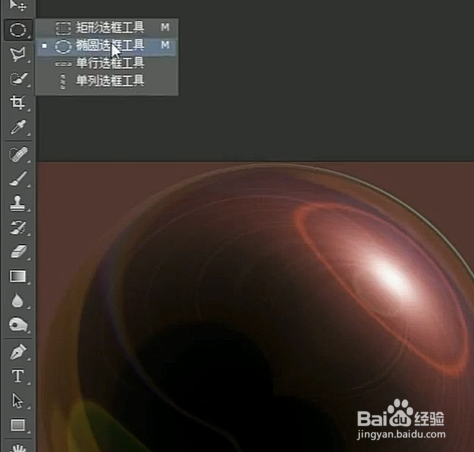Select the Gradient tool
This screenshot has width=474, height=452.
click(x=18, y=276)
